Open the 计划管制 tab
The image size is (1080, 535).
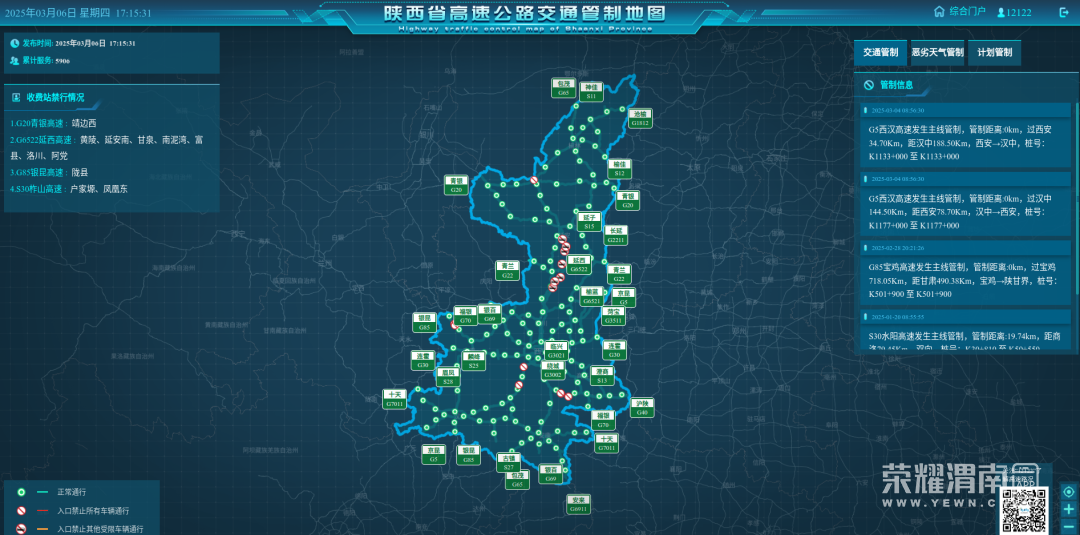(x=994, y=52)
